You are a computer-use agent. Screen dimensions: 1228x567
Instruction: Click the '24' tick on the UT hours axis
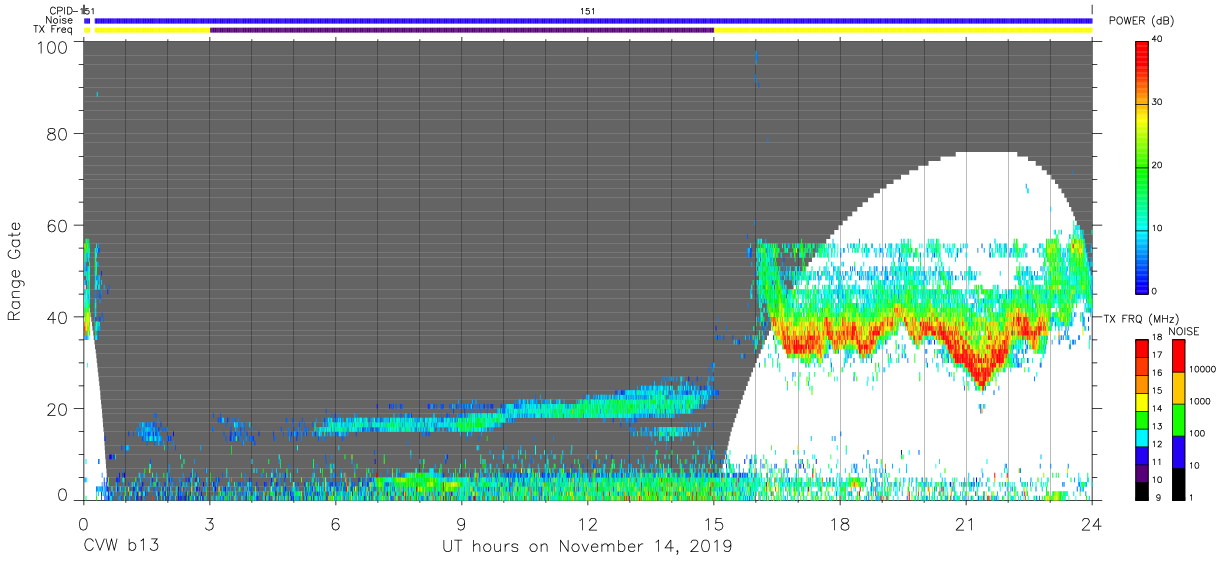pyautogui.click(x=1092, y=523)
